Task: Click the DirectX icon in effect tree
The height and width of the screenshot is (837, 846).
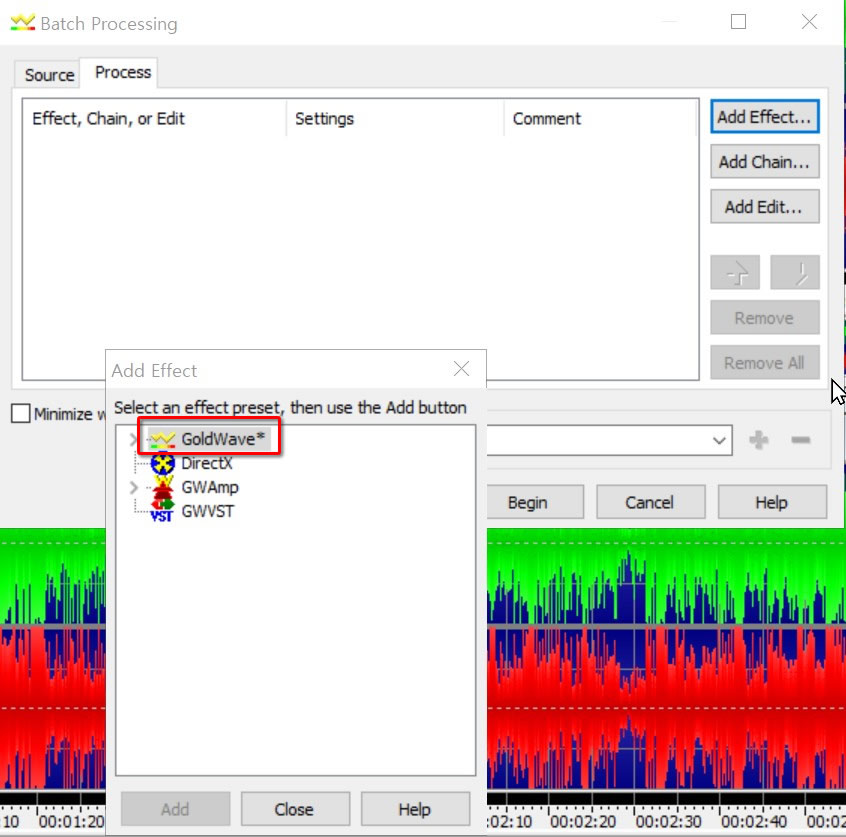Action: pos(162,464)
